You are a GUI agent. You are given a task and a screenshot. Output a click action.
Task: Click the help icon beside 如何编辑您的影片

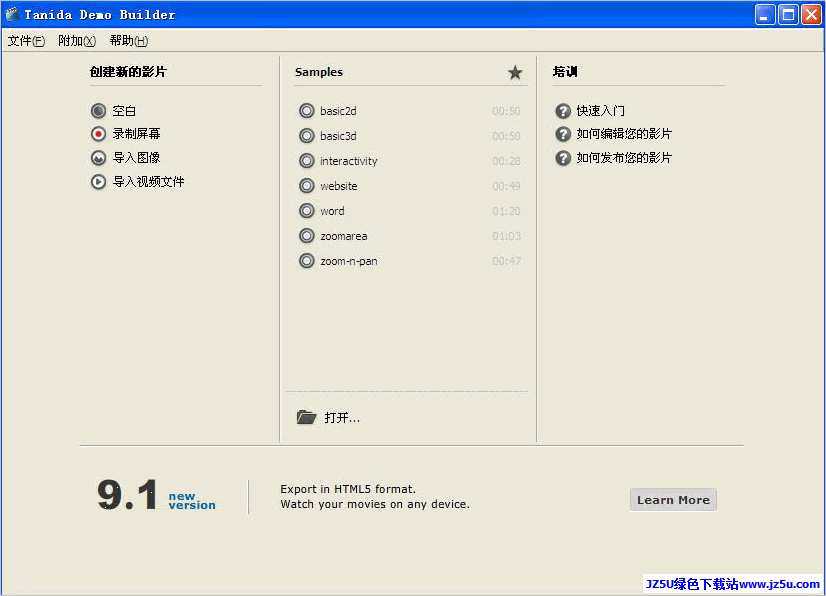click(x=563, y=134)
